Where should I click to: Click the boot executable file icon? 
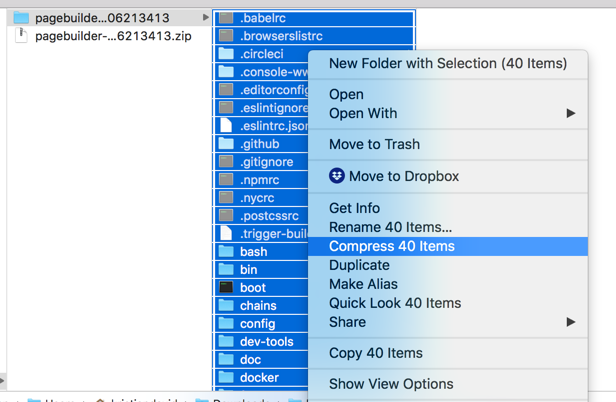coord(226,287)
